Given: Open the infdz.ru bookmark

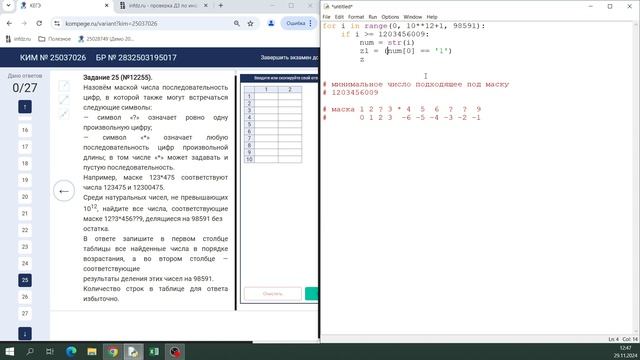Looking at the screenshot, I should click(18, 39).
